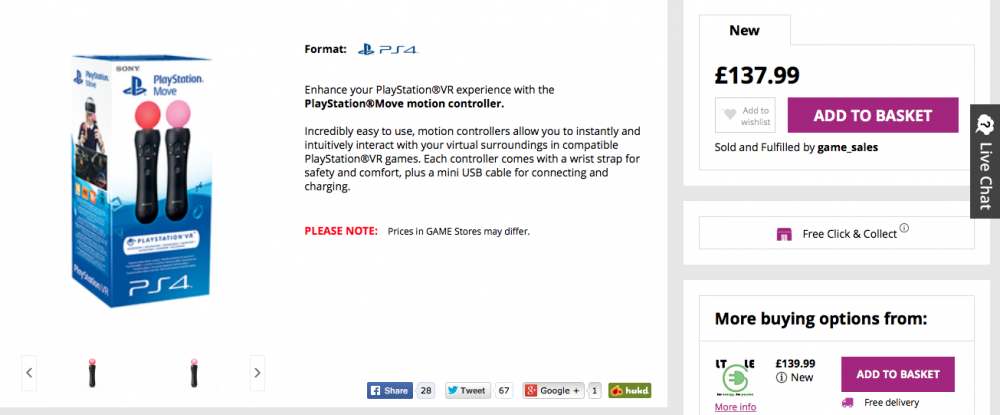Add the £137.99 item to basket
Viewport: 1000px width, 415px height.
point(872,116)
